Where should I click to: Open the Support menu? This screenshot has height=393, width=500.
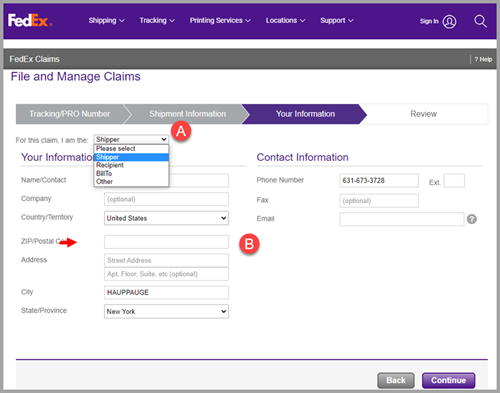click(337, 21)
